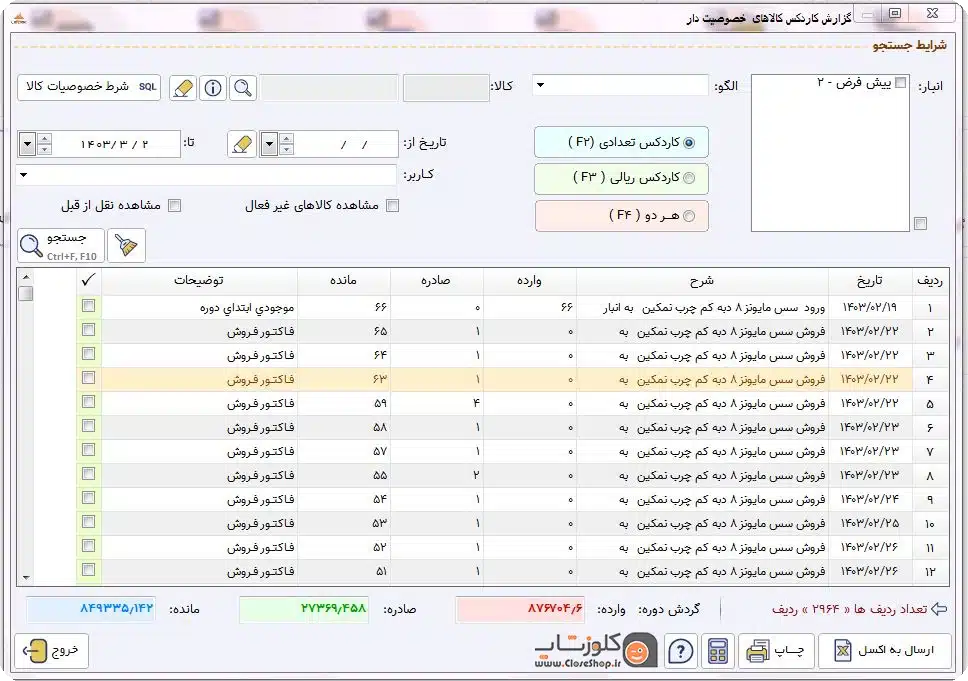Viewport: 968px width, 681px height.
Task: Select کاردکس تعدادی (F2) radio option
Action: [689, 143]
